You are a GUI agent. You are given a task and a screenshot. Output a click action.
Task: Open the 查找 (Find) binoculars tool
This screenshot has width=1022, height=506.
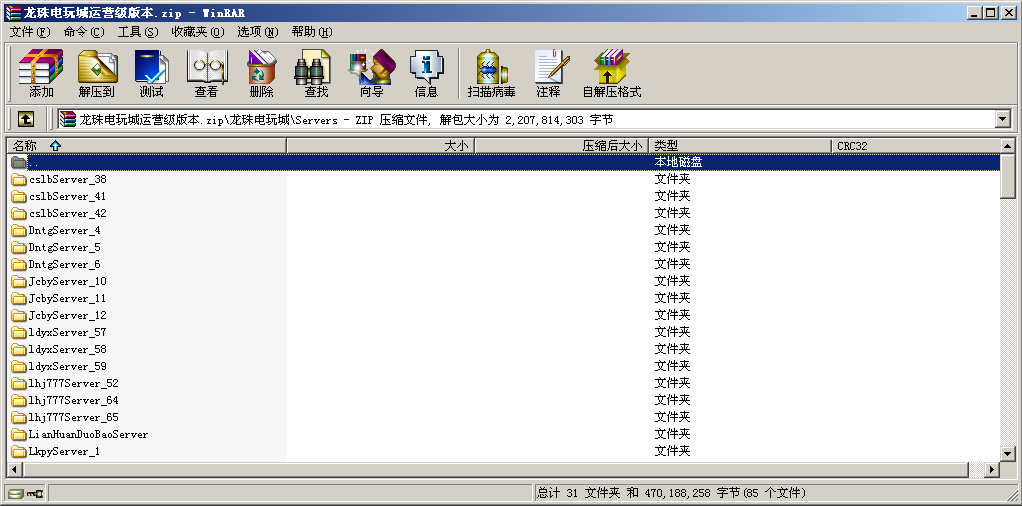click(x=316, y=74)
